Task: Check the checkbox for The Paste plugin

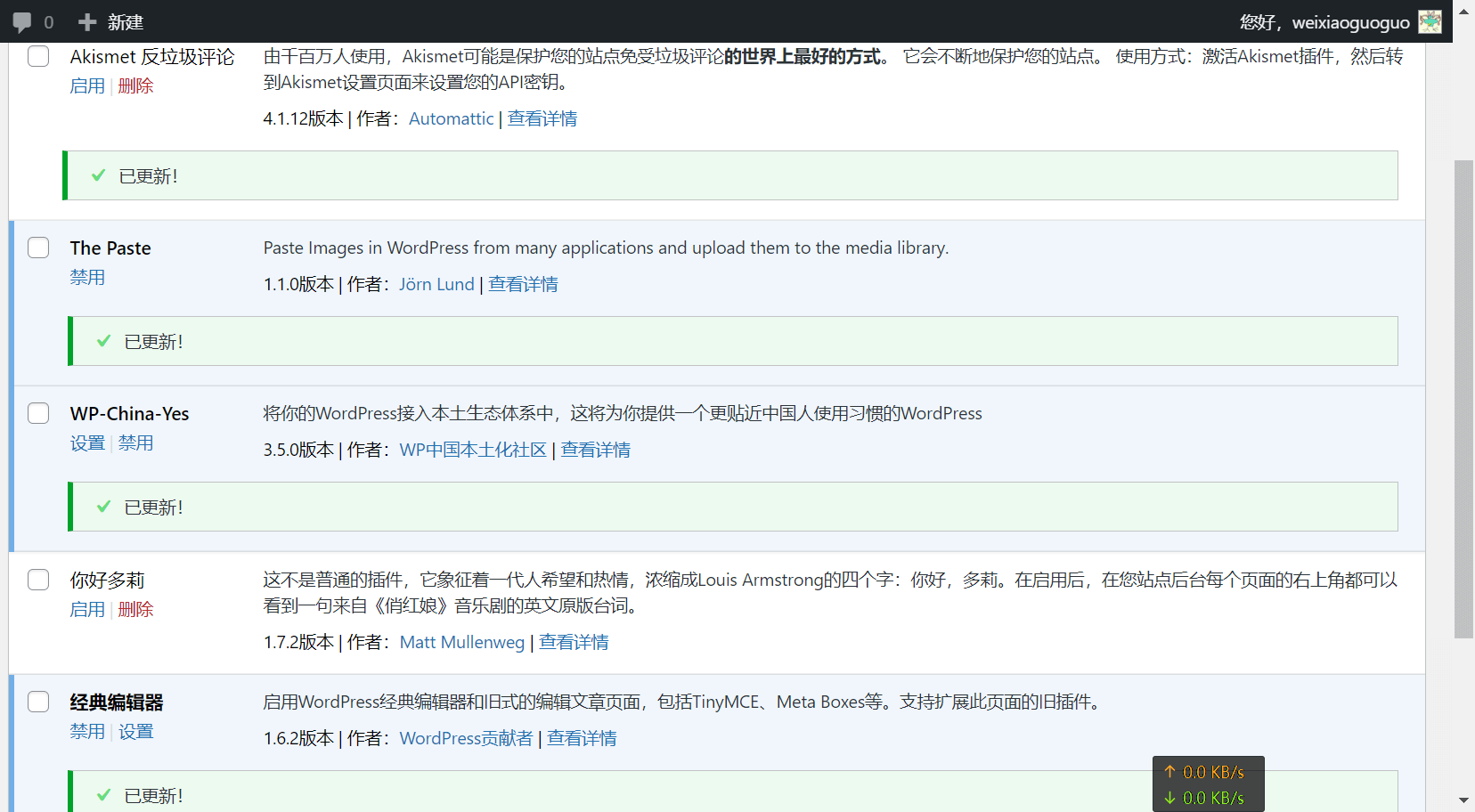Action: pyautogui.click(x=38, y=248)
